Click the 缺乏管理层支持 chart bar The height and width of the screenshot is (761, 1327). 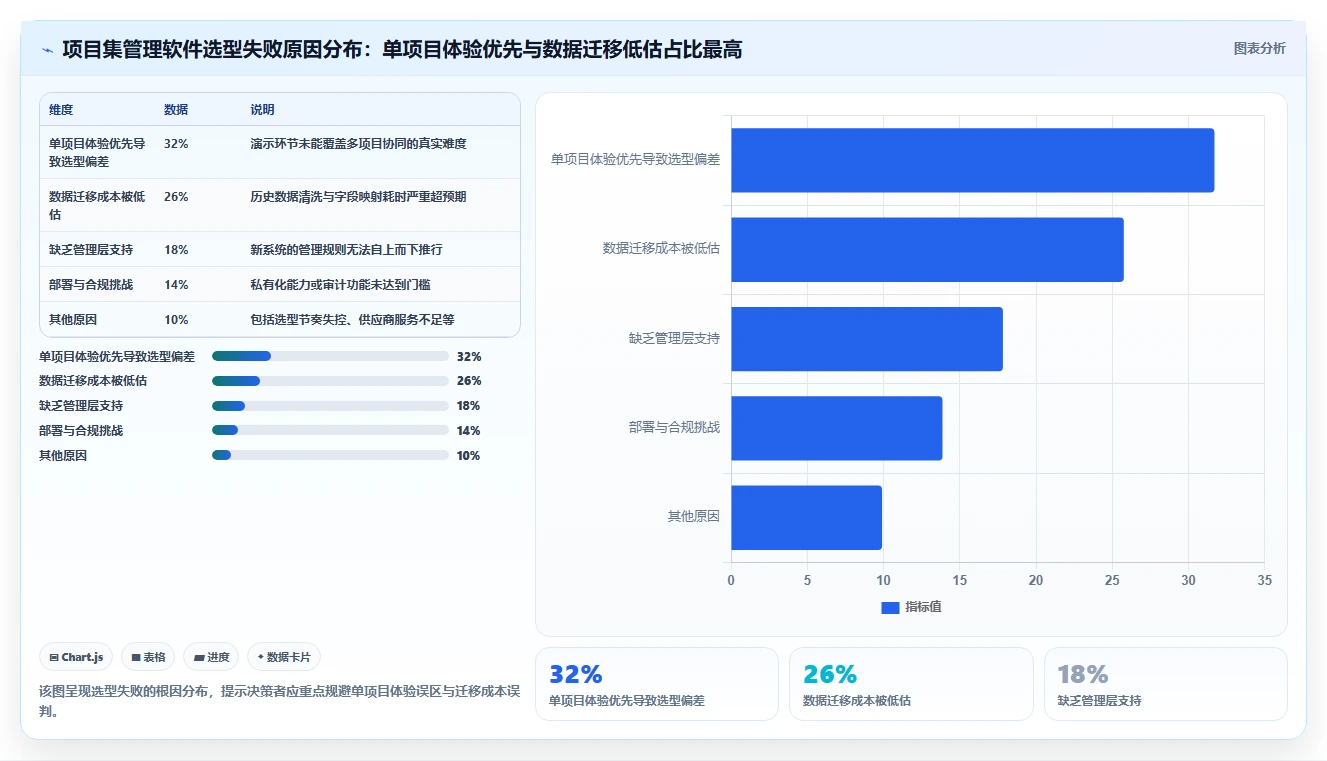click(867, 339)
